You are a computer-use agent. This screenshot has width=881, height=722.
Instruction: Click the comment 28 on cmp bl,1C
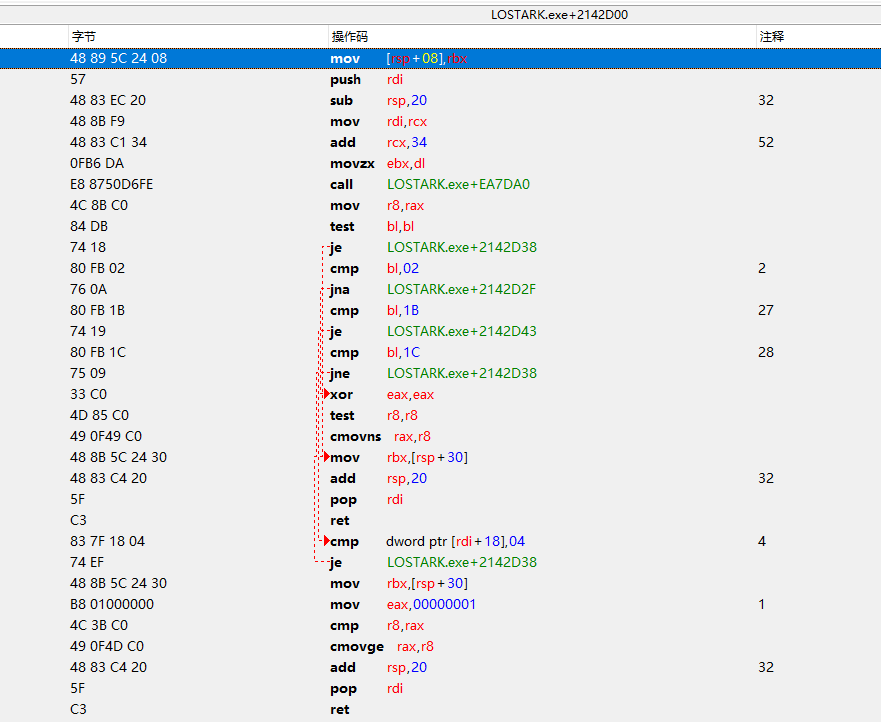(766, 352)
